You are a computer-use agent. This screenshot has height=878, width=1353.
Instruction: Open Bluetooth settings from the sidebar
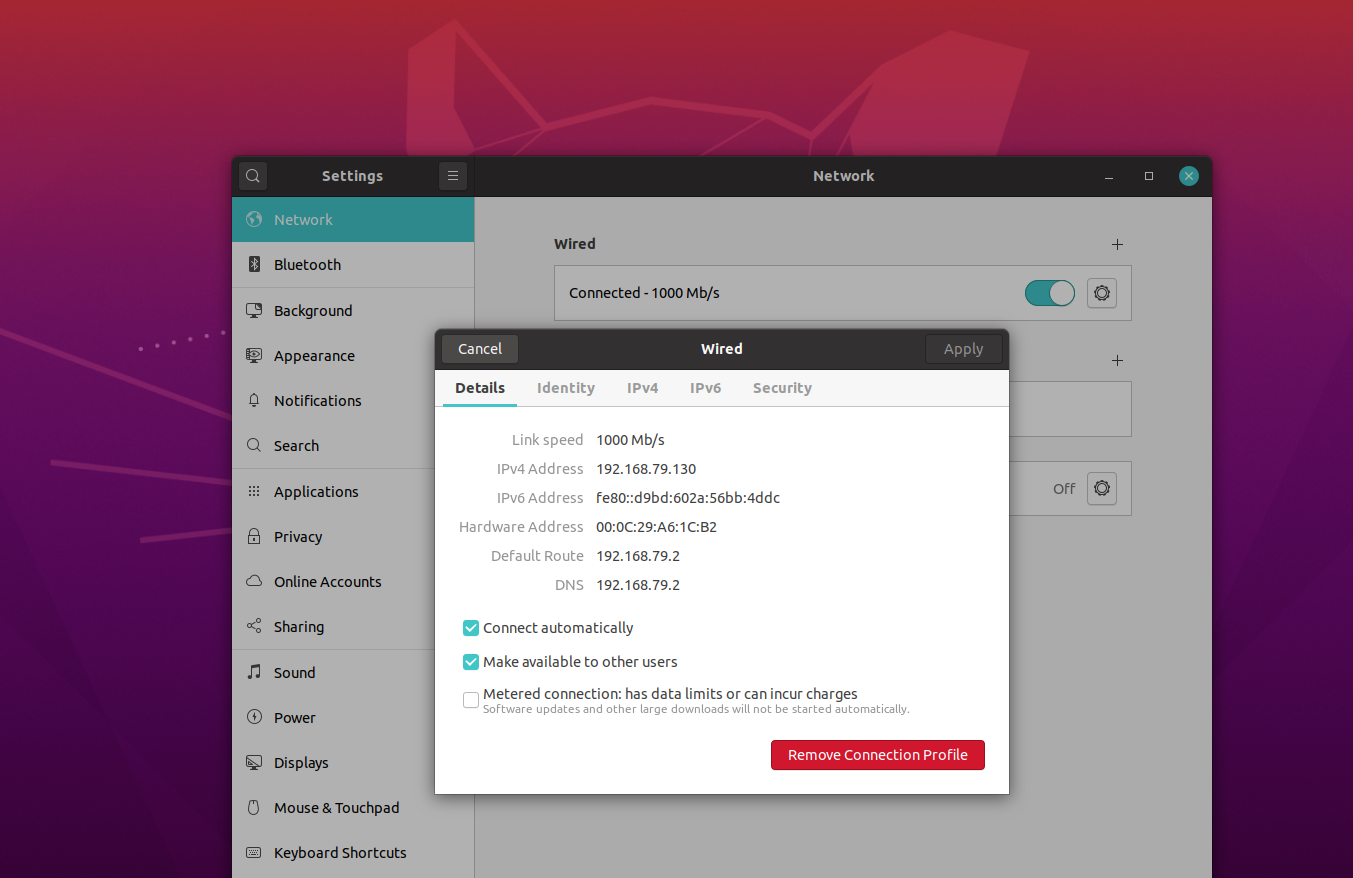pyautogui.click(x=307, y=264)
